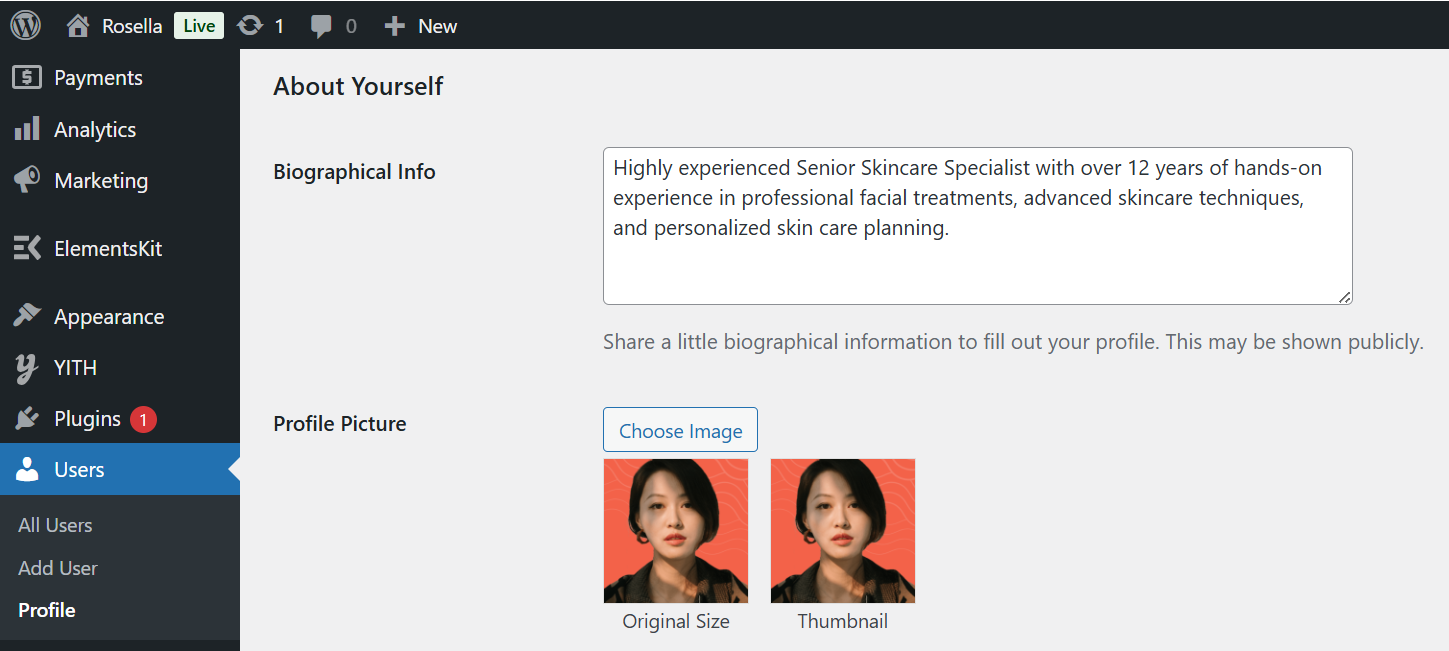Click inside the Biographical Info text box

coord(978,226)
